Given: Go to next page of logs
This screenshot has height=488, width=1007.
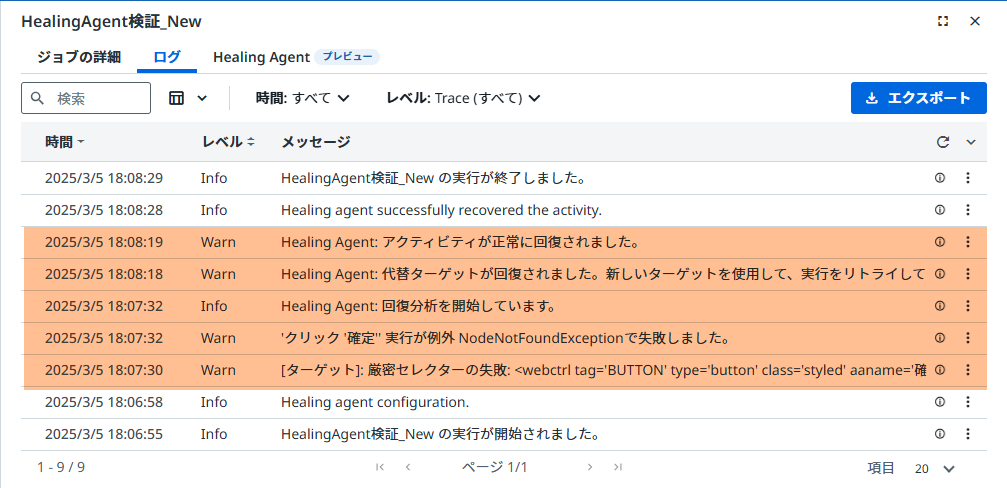Looking at the screenshot, I should click(590, 467).
